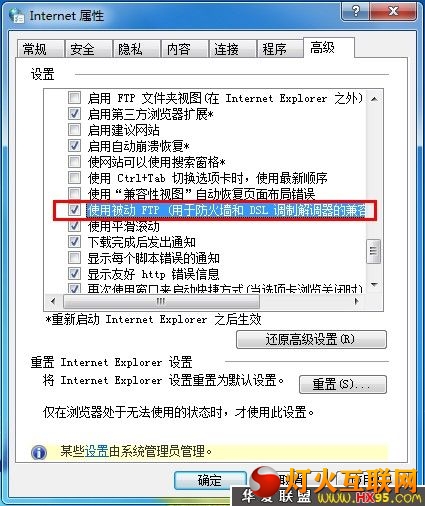Click the blue information icon
Viewport: 425px width, 506px height.
pyautogui.click(x=39, y=452)
